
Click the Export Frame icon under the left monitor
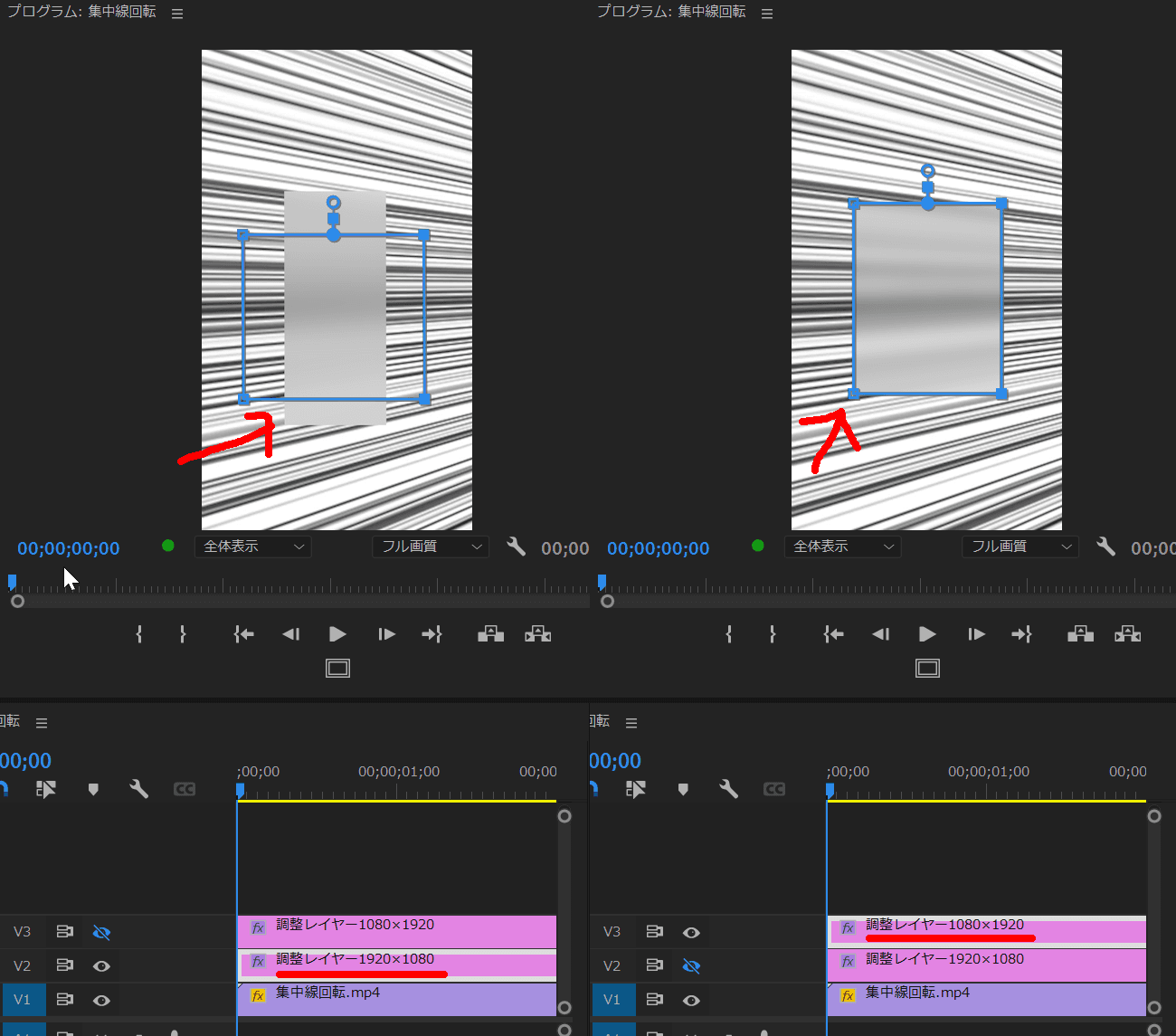[337, 668]
